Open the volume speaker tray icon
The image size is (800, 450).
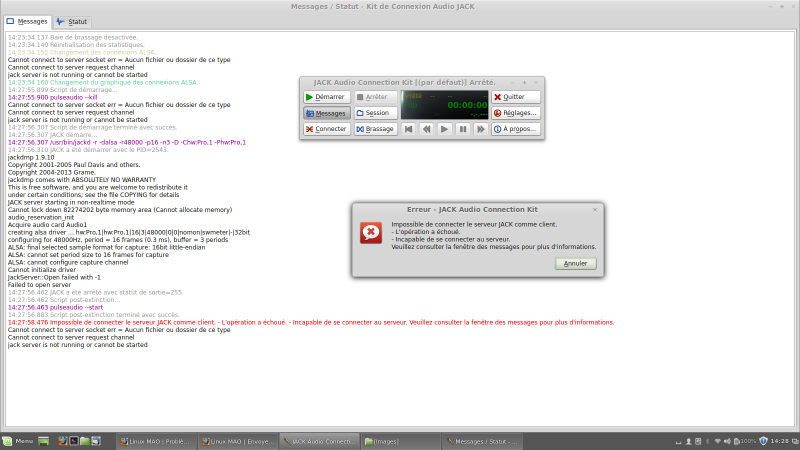(x=727, y=441)
